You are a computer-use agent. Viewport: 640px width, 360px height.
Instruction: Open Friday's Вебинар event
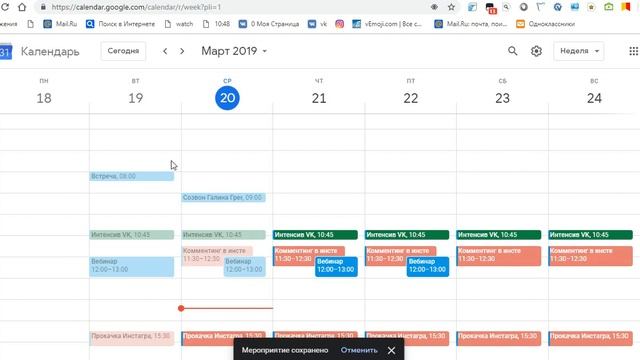[428, 267]
